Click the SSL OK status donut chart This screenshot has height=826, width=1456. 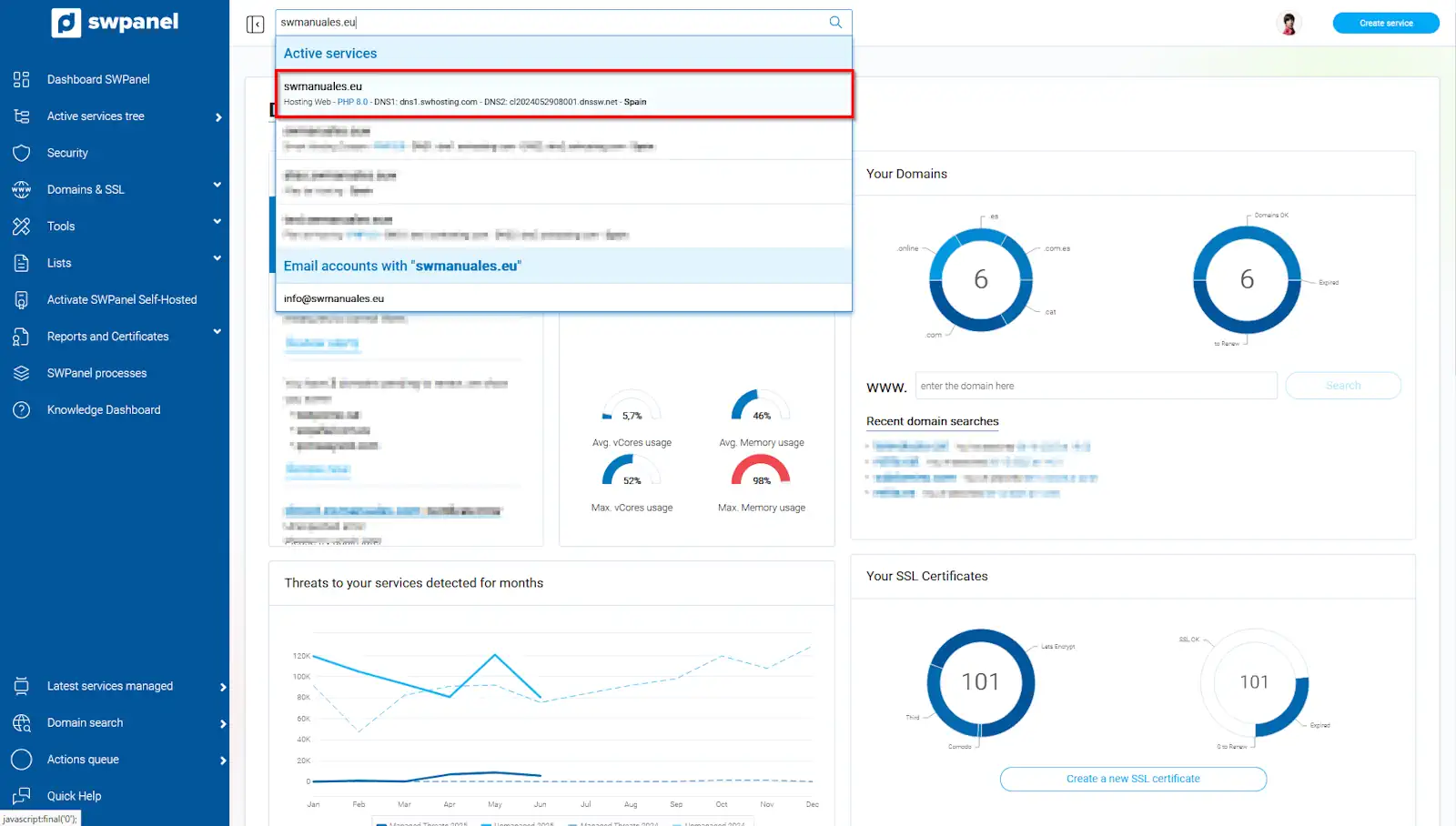pyautogui.click(x=1254, y=682)
